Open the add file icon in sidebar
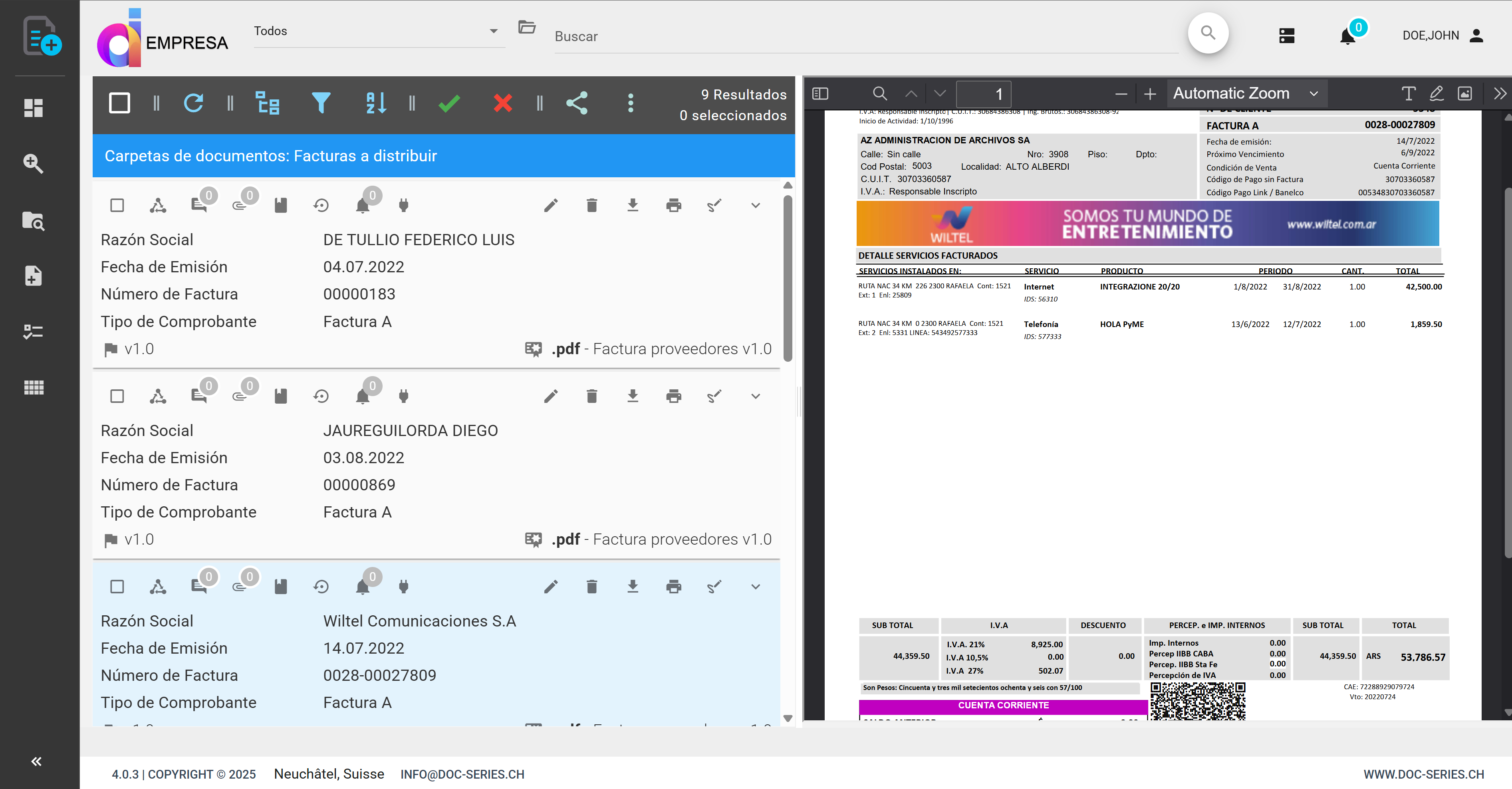Image resolution: width=1512 pixels, height=789 pixels. (34, 276)
